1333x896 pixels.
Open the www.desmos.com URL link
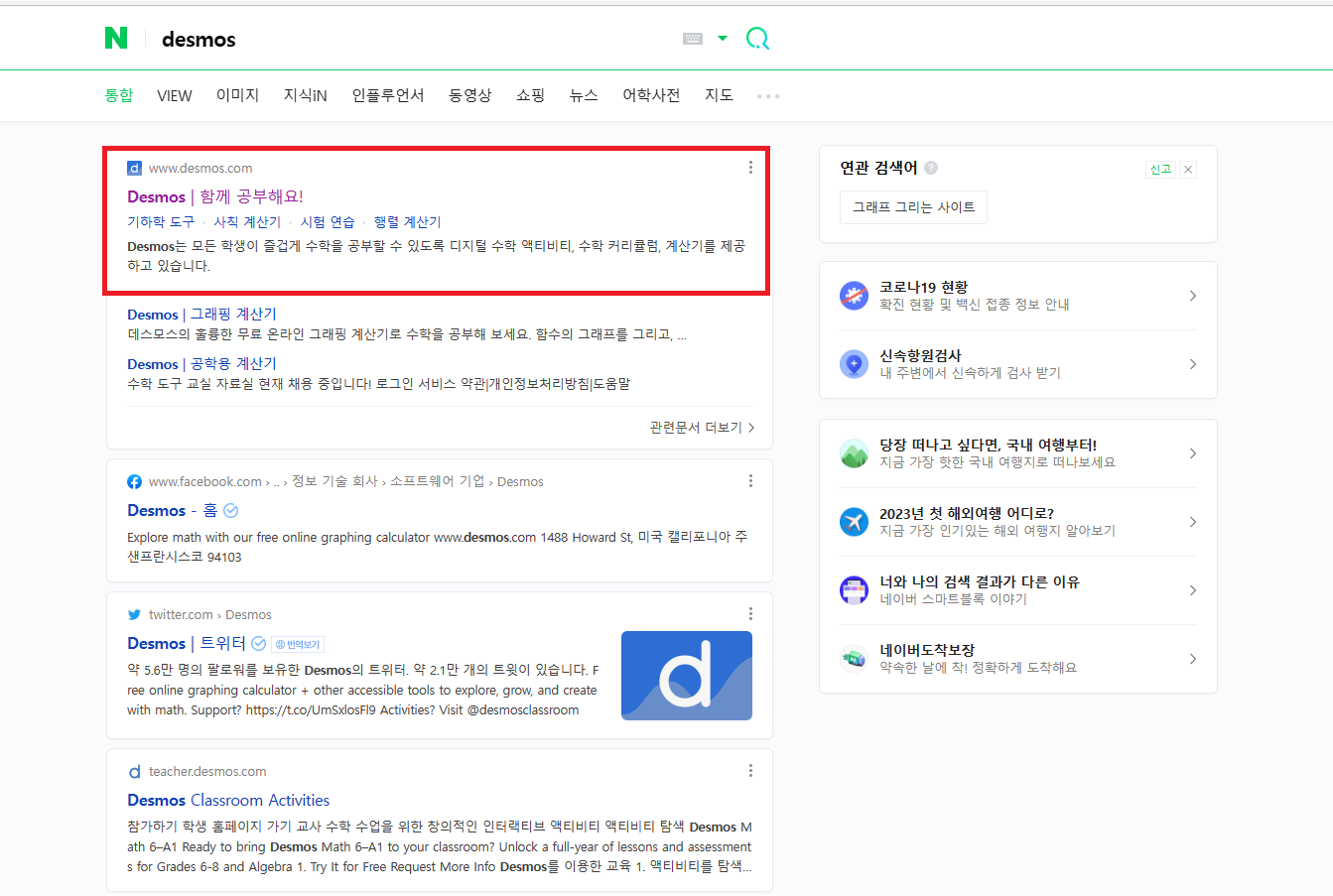[200, 168]
